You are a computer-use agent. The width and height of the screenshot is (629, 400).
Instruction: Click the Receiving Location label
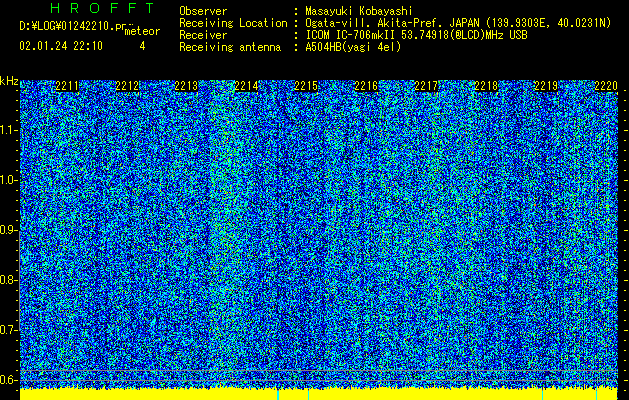pyautogui.click(x=233, y=23)
